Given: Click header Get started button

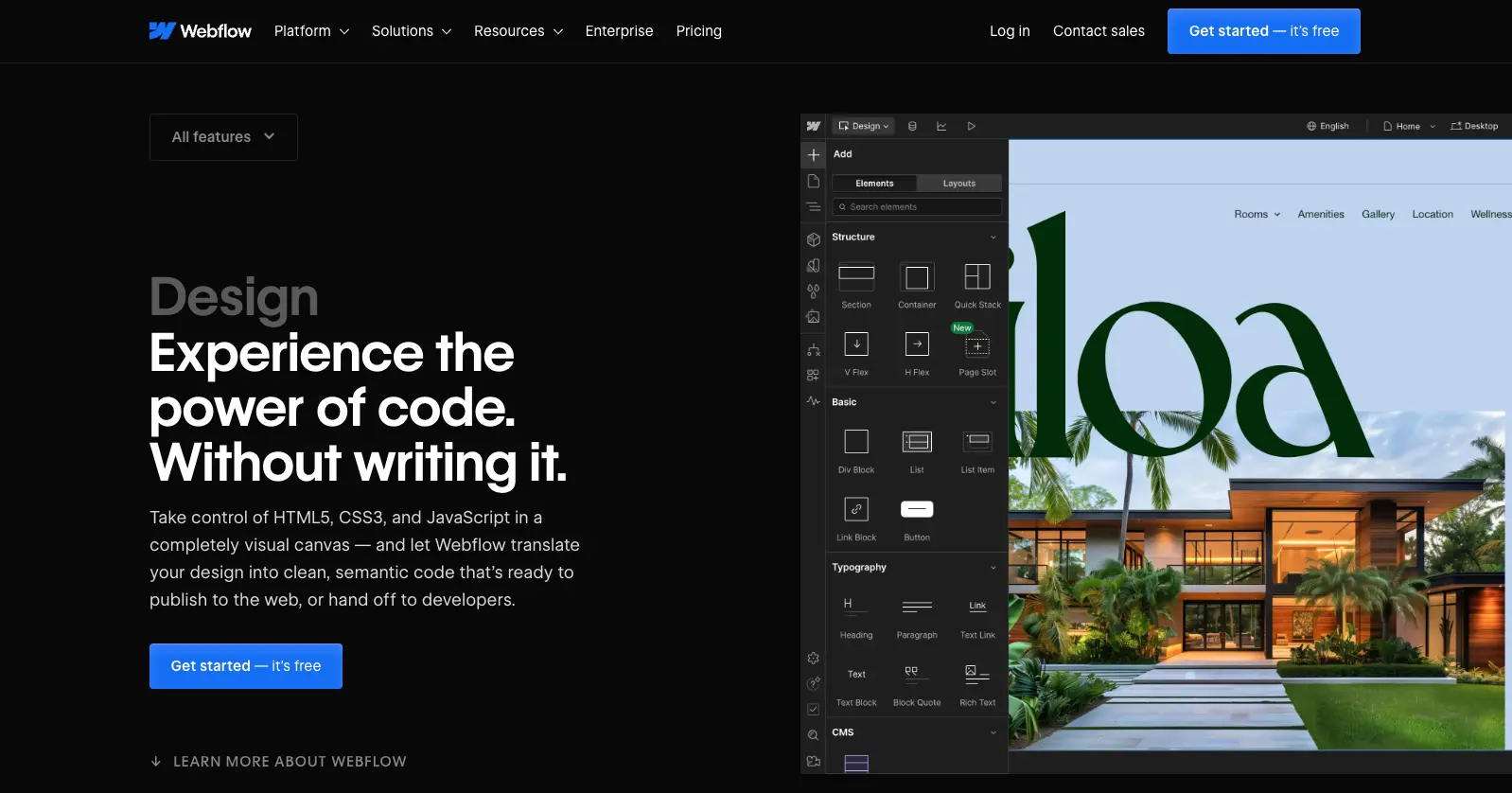Looking at the screenshot, I should click(x=1264, y=31).
